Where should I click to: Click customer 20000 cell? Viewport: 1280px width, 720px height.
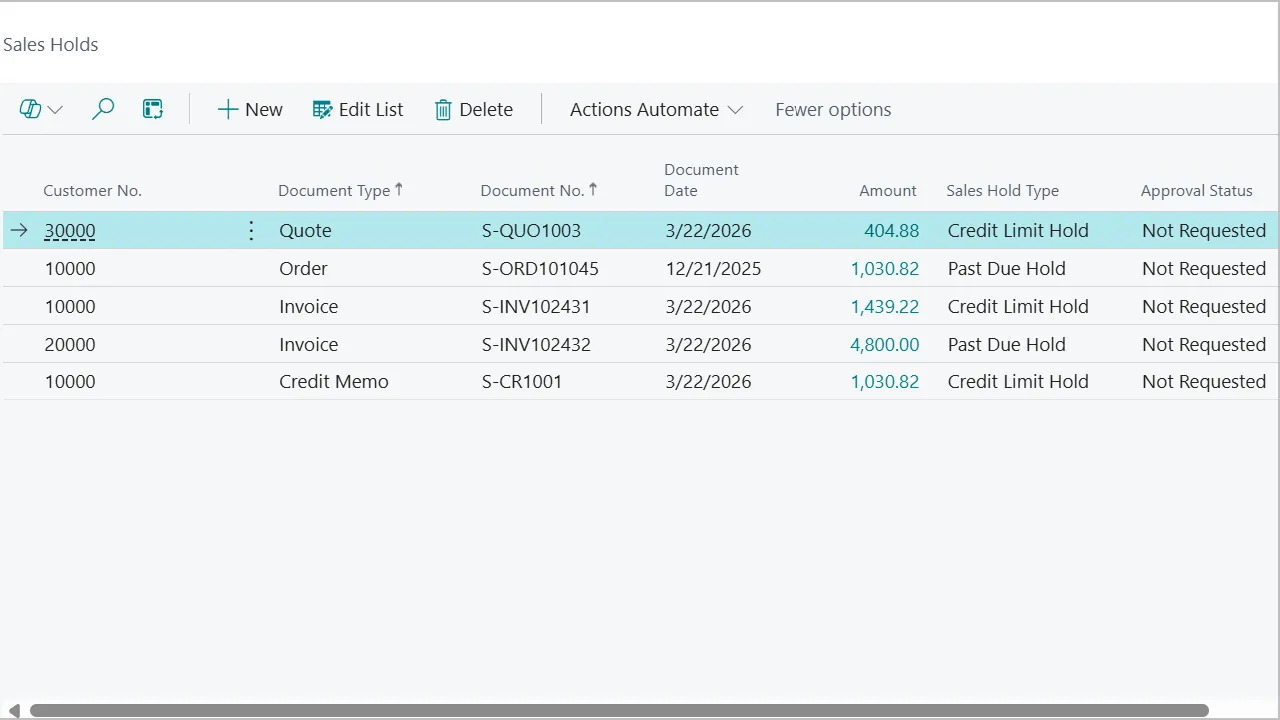[70, 345]
